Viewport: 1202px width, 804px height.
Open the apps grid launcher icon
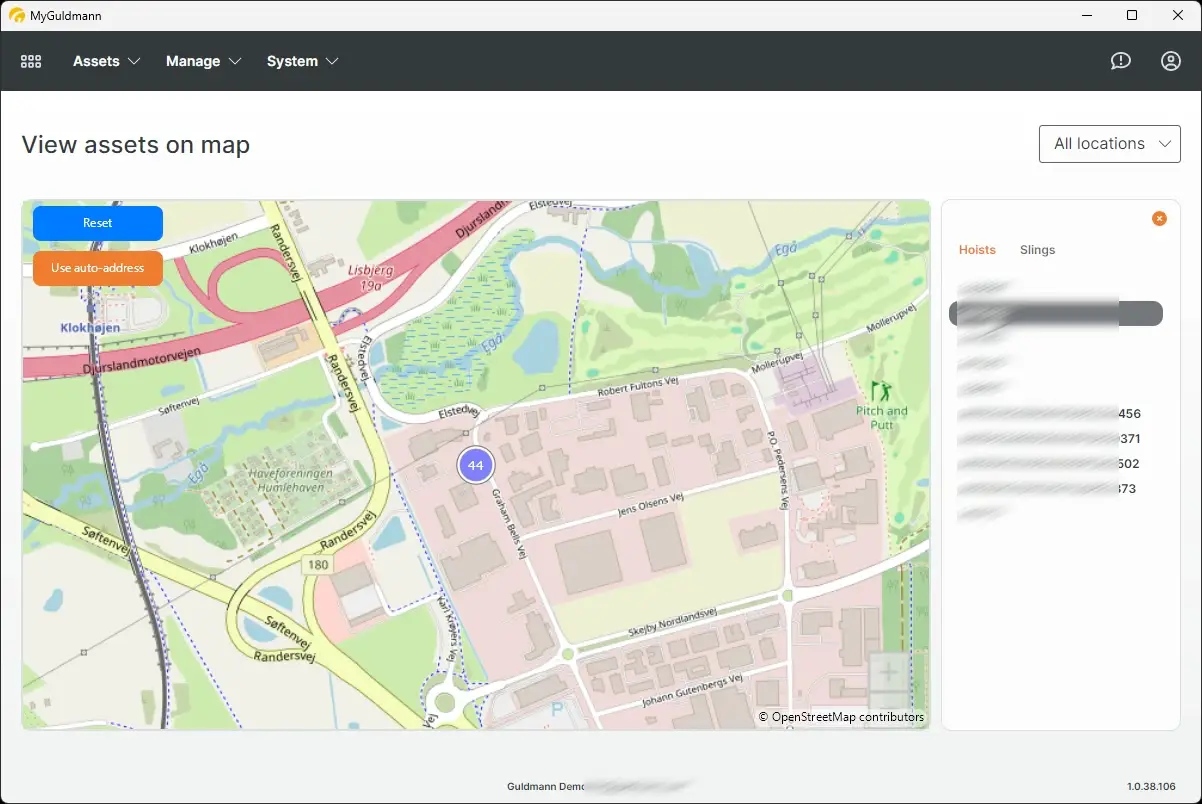tap(31, 61)
